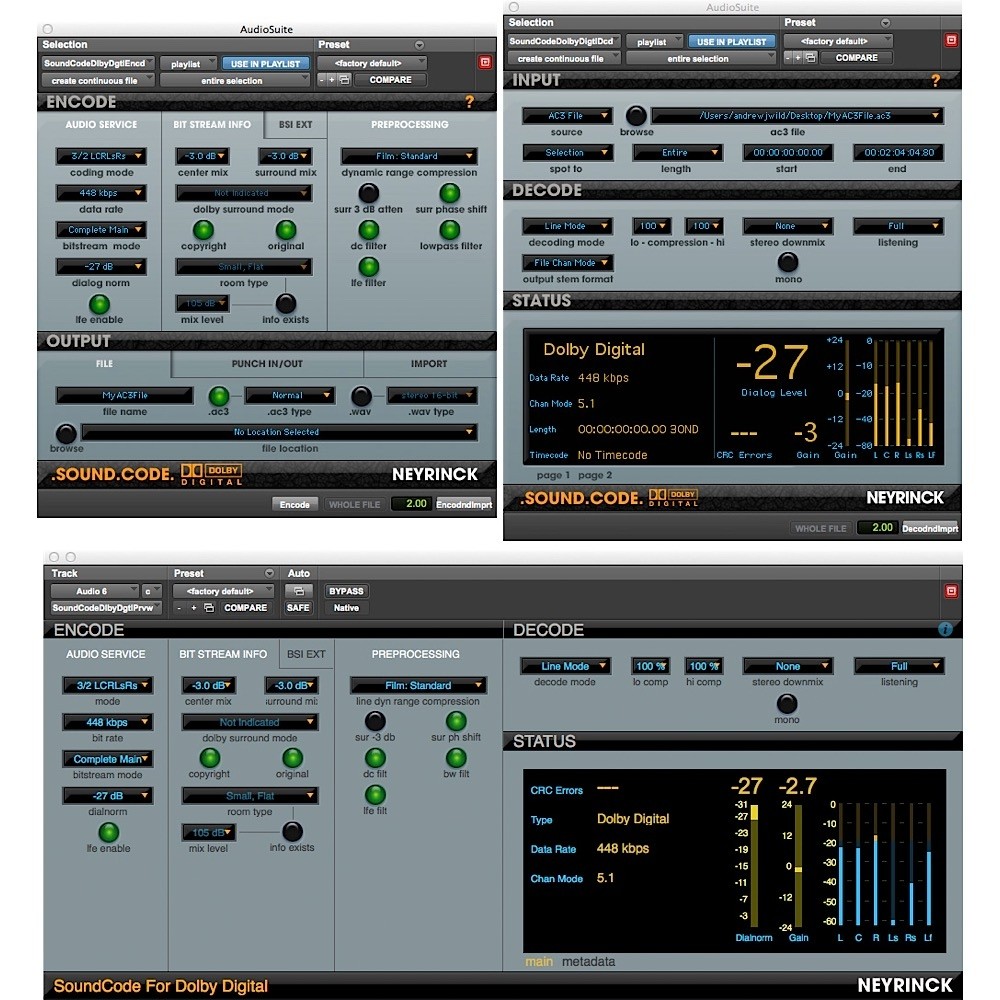Toggle mono button in top Decode window
This screenshot has height=1000, width=1000.
788,262
